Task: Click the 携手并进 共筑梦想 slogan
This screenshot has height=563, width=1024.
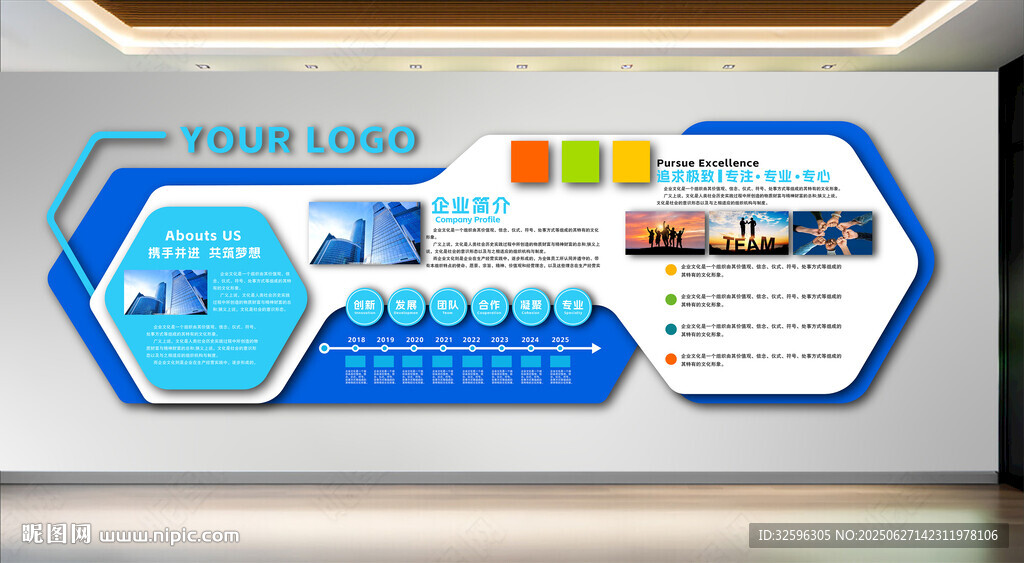Action: point(204,253)
